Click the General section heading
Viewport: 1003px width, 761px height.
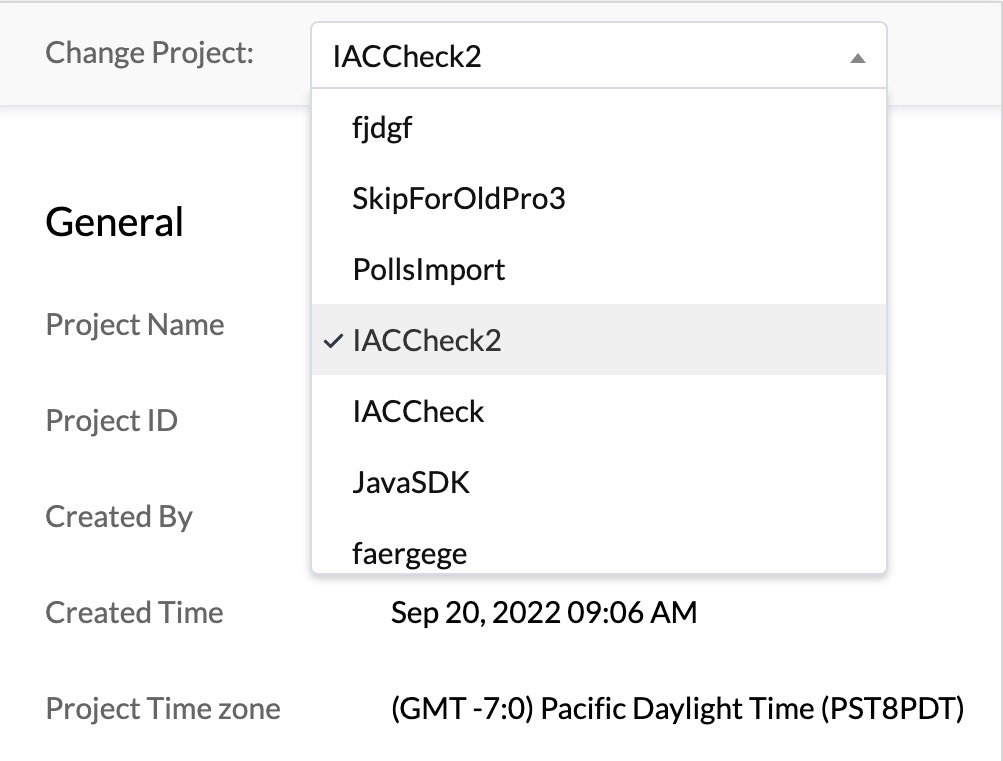[115, 222]
